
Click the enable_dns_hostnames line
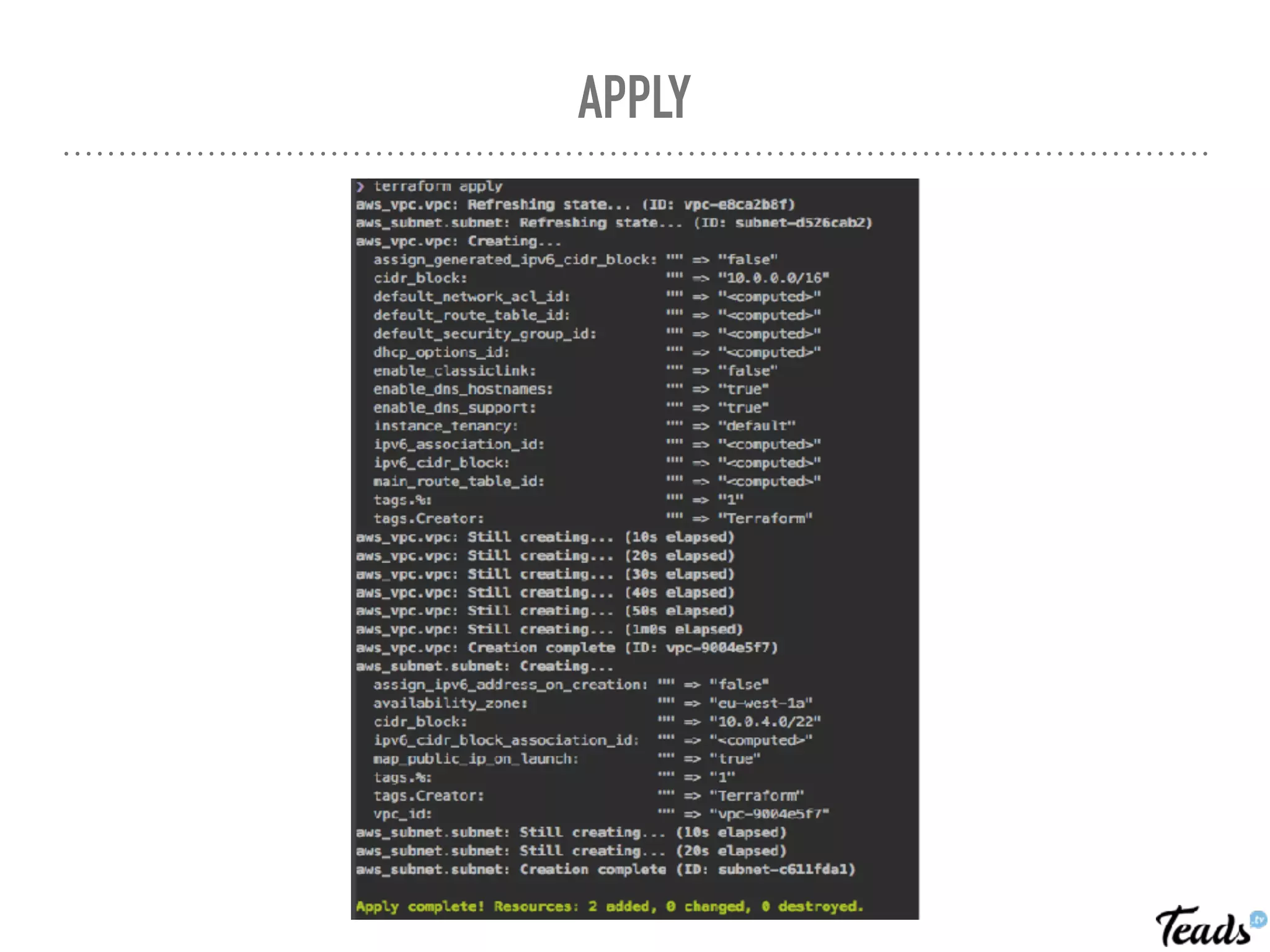(571, 389)
